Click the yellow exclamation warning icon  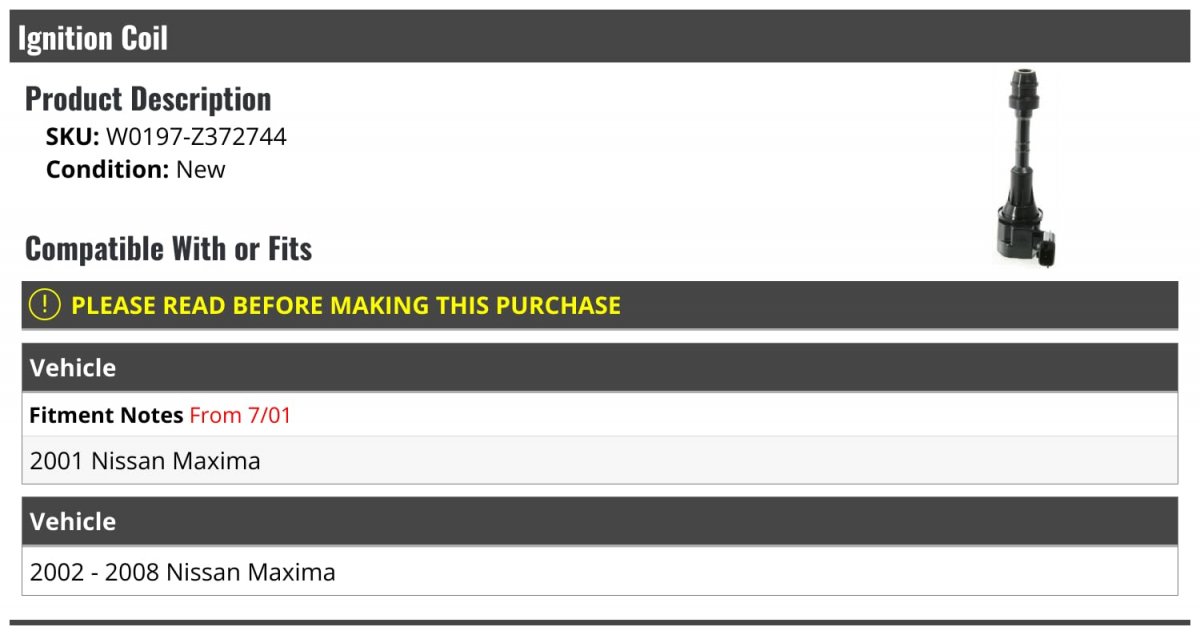tap(45, 305)
